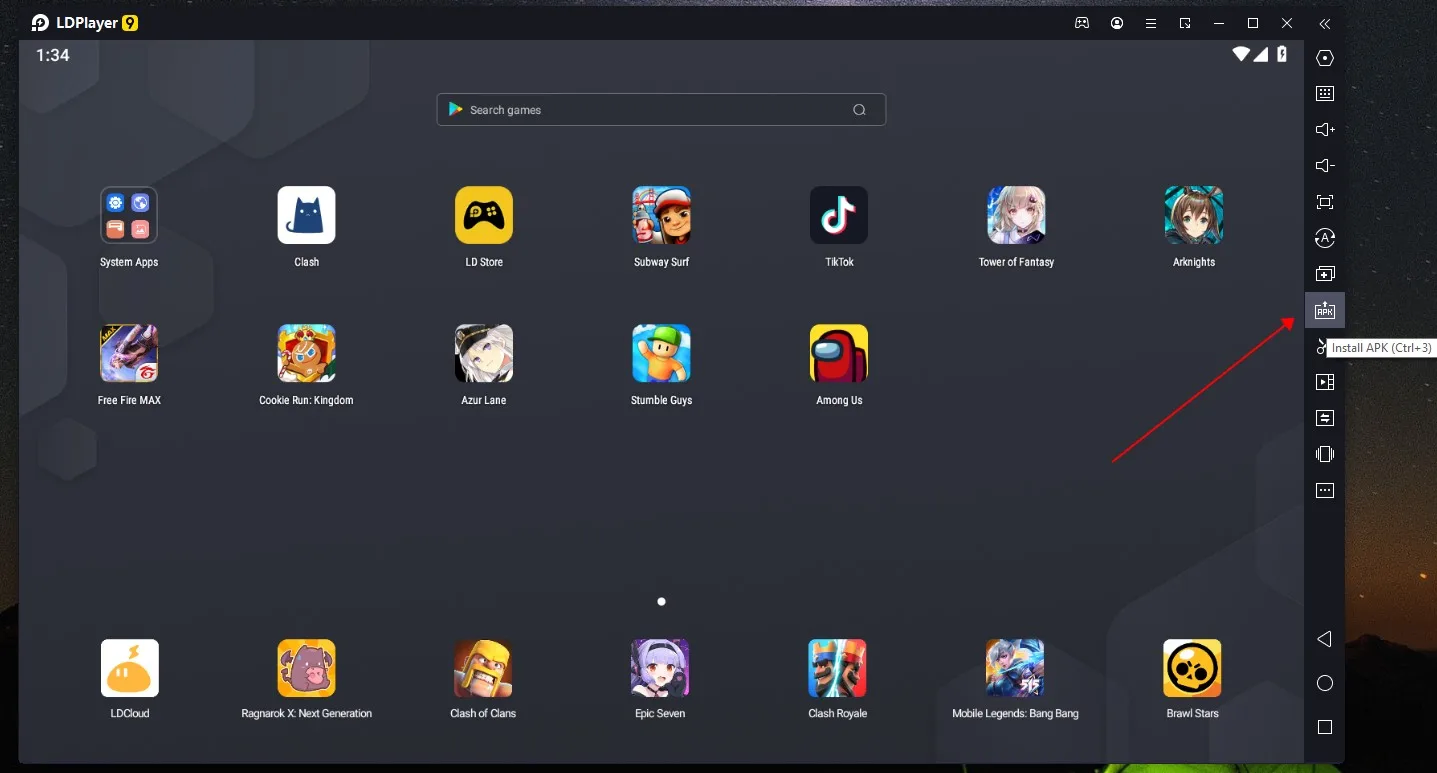The width and height of the screenshot is (1437, 773).
Task: Click the Google Play icon in search bar
Action: (455, 110)
